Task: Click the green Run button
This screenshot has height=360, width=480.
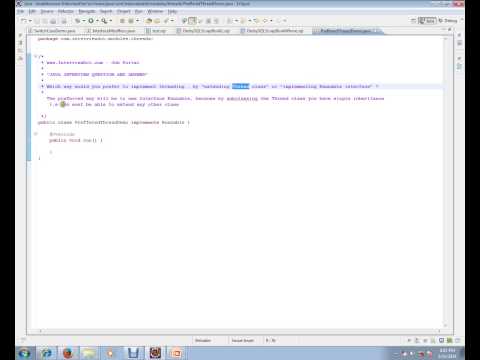Action: (91, 21)
